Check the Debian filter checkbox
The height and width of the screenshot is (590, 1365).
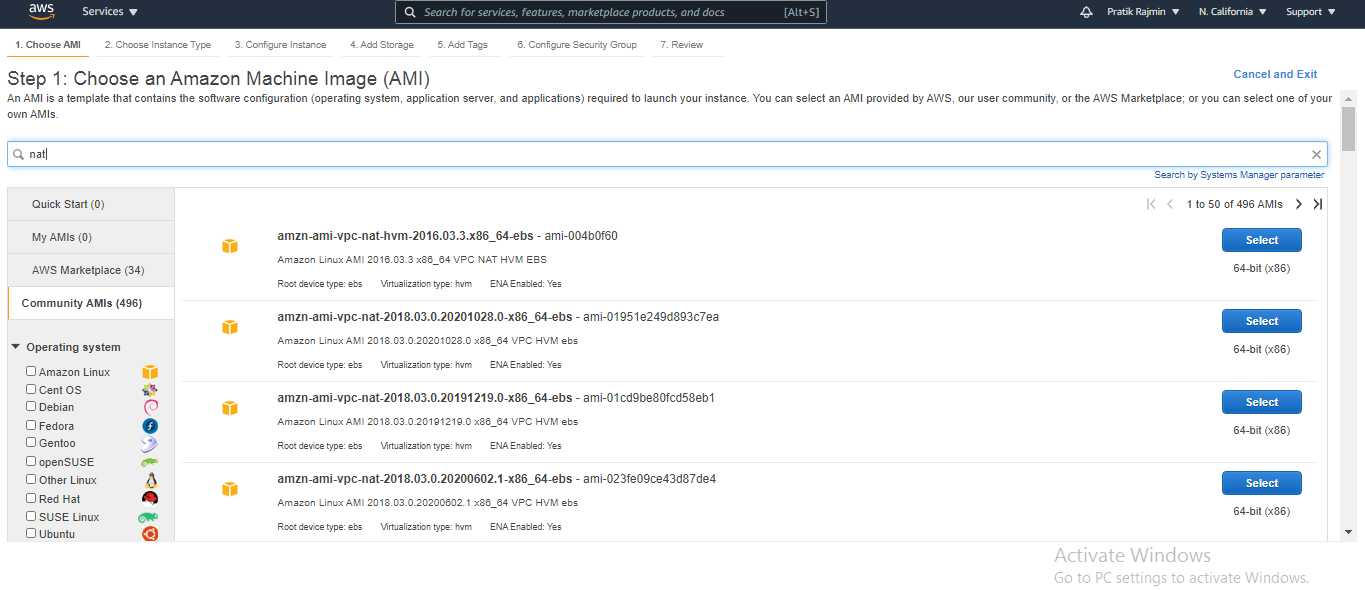coord(31,407)
